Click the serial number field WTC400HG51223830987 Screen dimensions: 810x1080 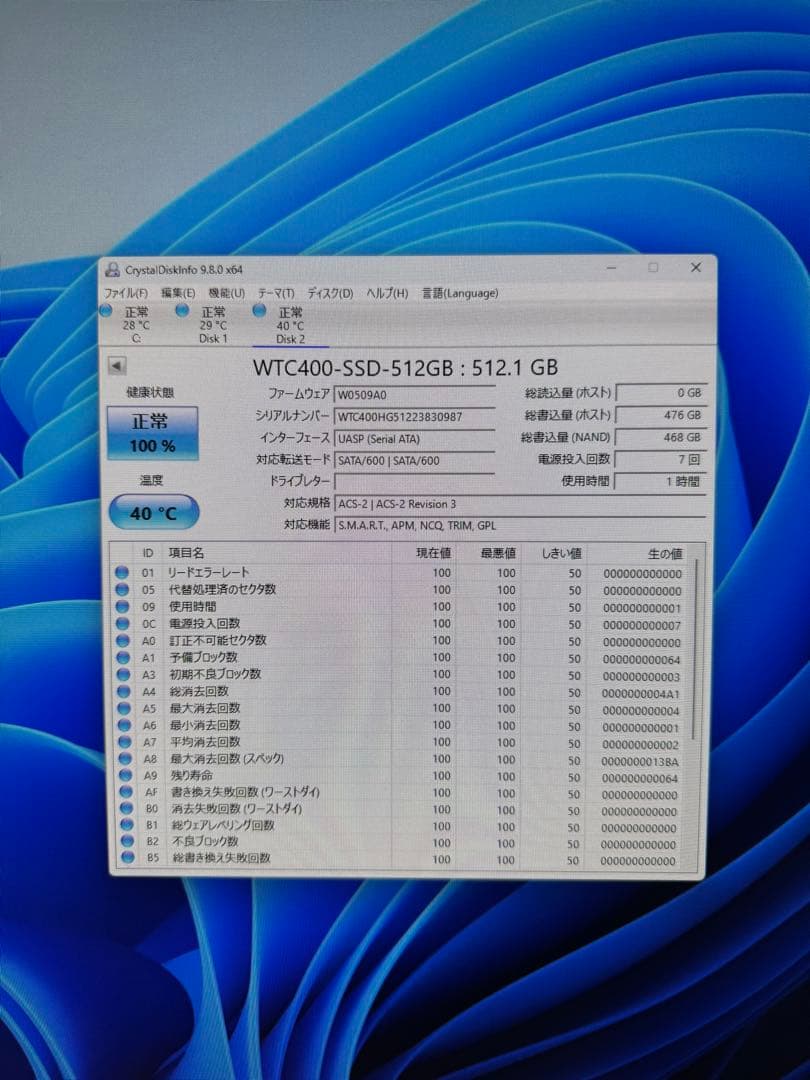coord(415,417)
